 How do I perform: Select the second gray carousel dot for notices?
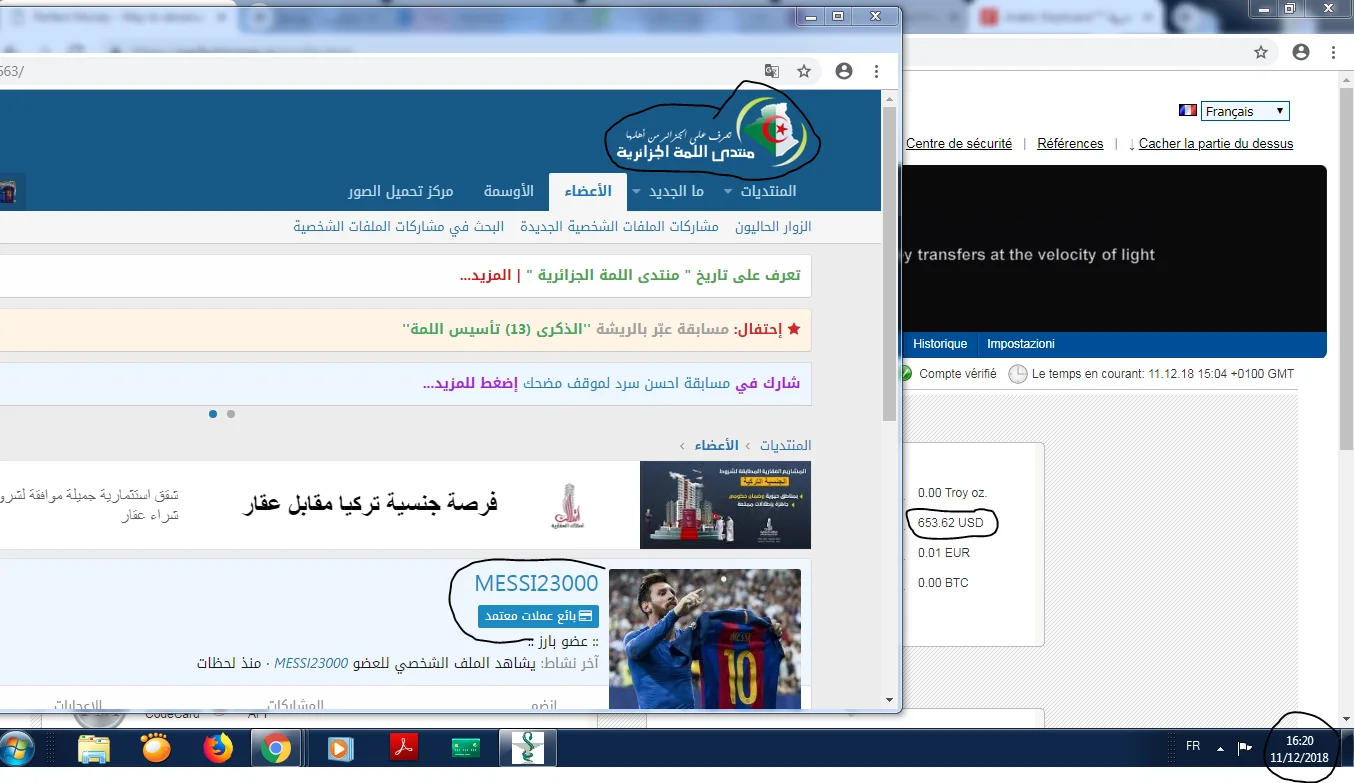(231, 414)
